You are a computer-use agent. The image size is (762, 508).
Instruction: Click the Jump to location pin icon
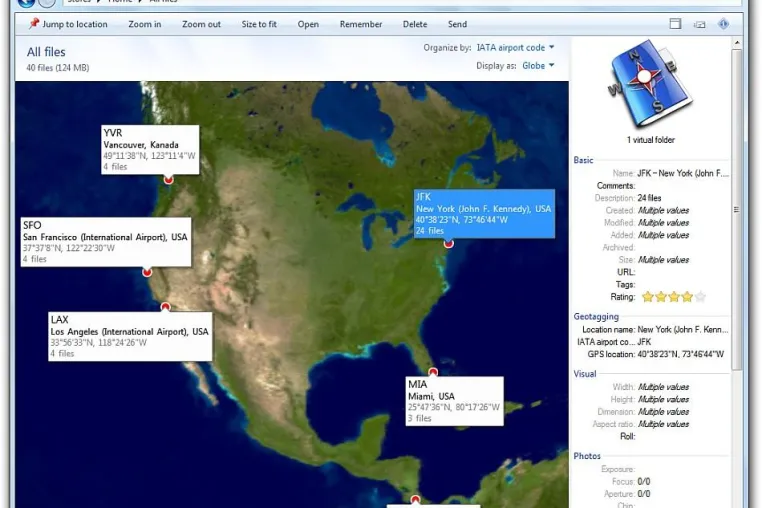[34, 23]
